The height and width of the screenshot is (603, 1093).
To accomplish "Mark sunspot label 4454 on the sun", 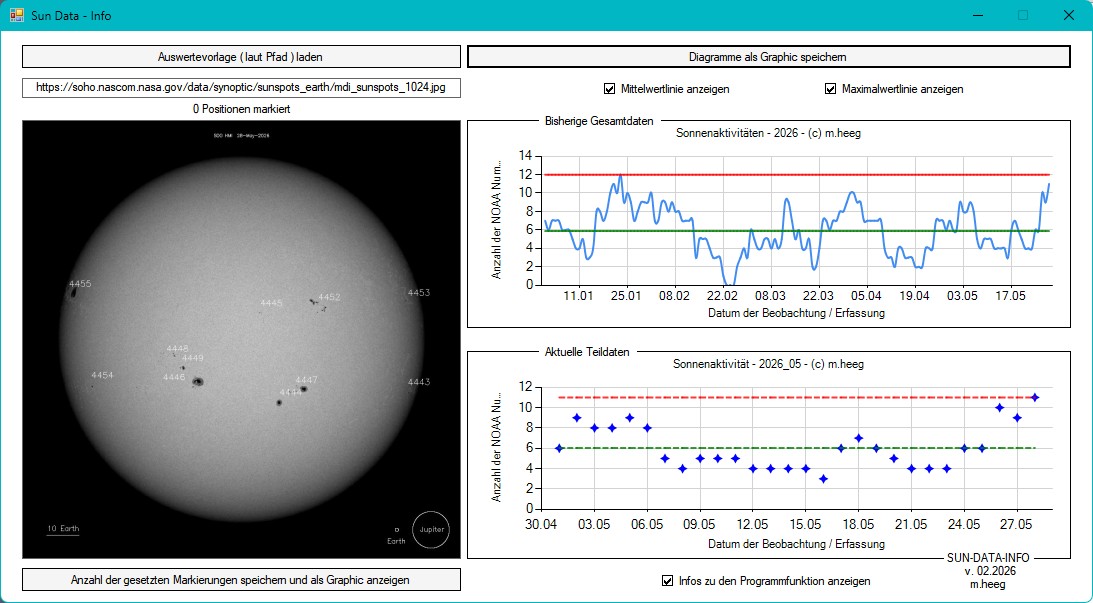I will tap(102, 375).
